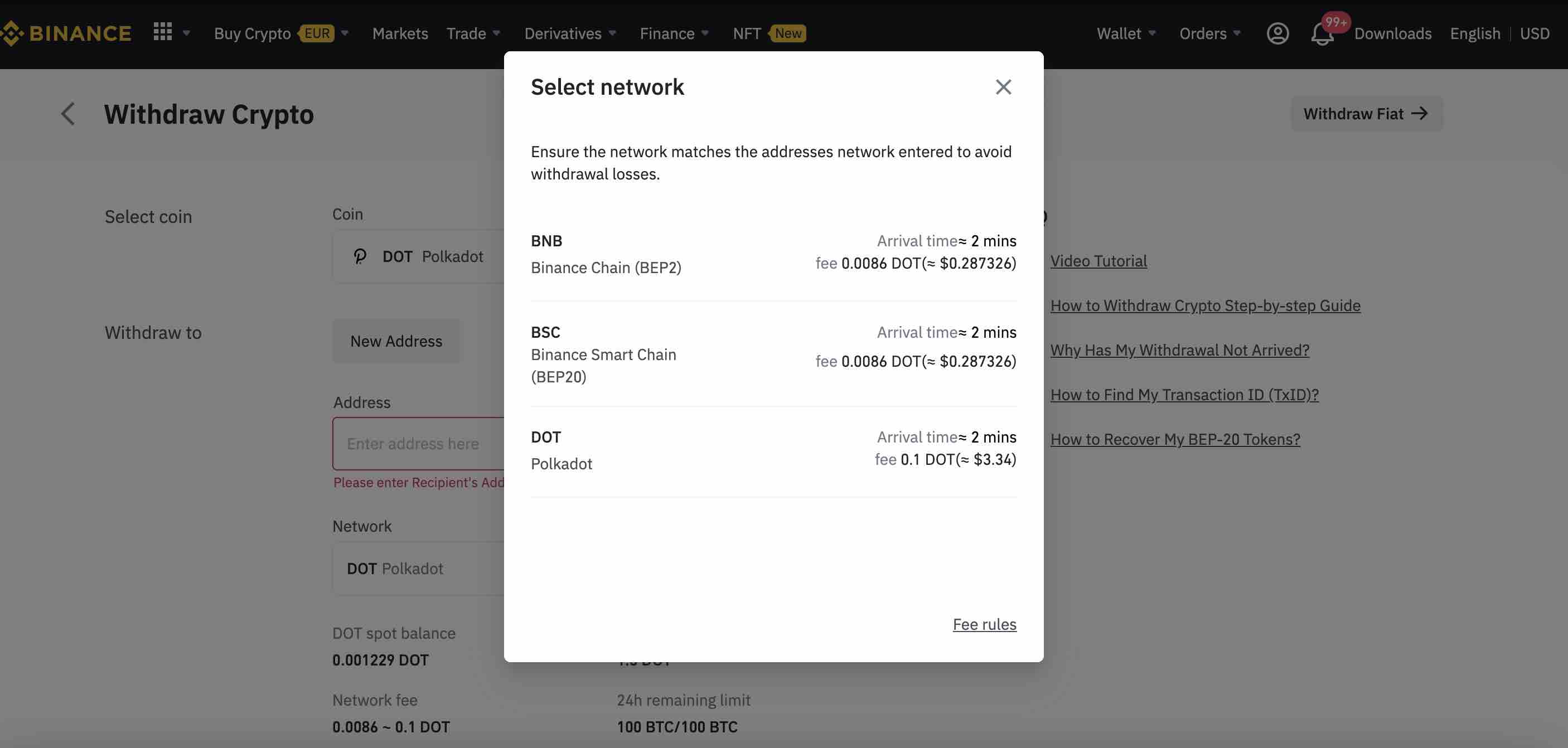Open the How to Recover My BEP-20 Tokens guide

coord(1175,439)
